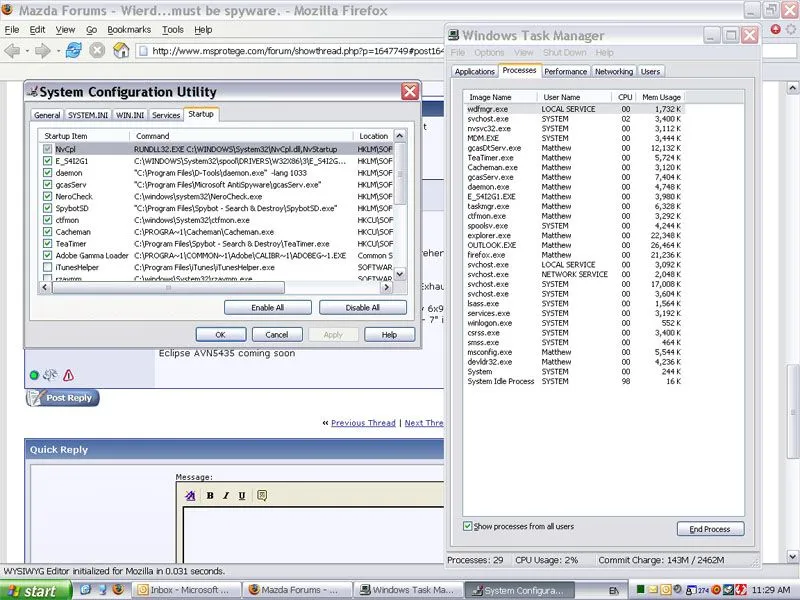Switch to Inbox - Microsoft taskbar button

point(187,590)
